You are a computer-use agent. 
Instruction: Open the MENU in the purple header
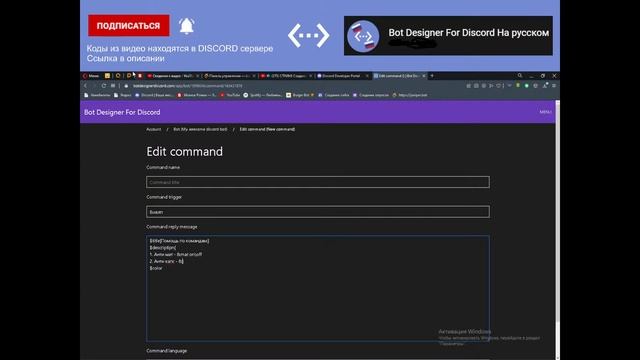click(545, 112)
